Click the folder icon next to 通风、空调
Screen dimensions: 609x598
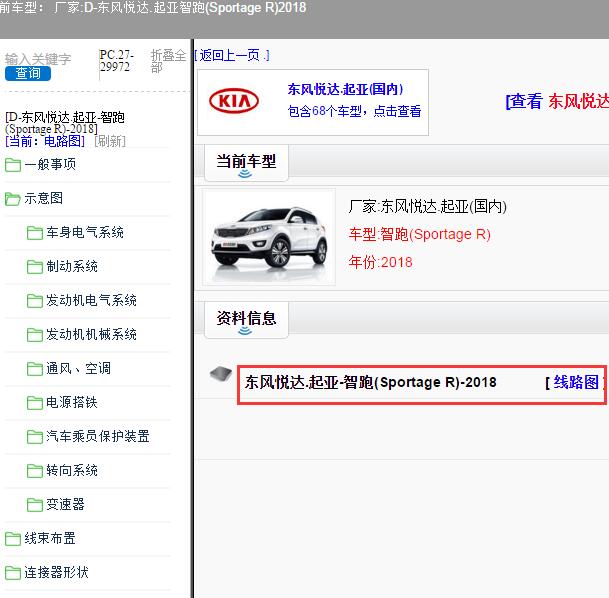[x=35, y=369]
